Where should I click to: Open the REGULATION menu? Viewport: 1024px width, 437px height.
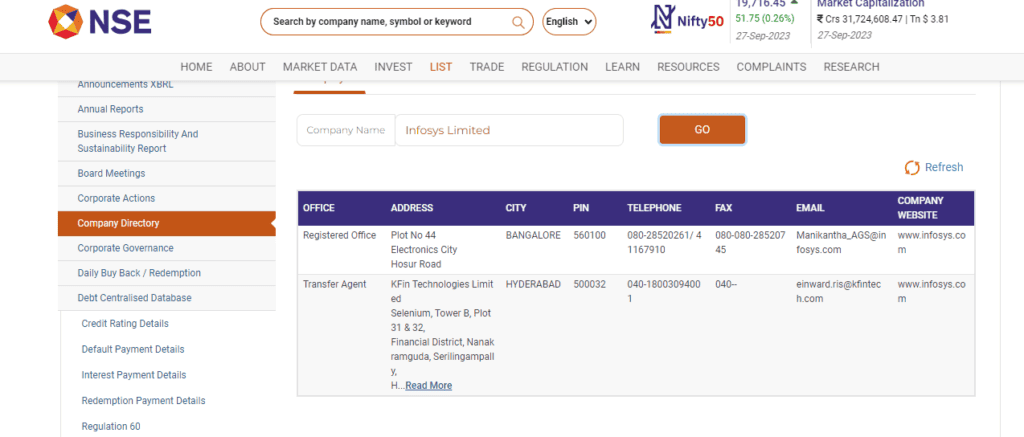pos(554,67)
